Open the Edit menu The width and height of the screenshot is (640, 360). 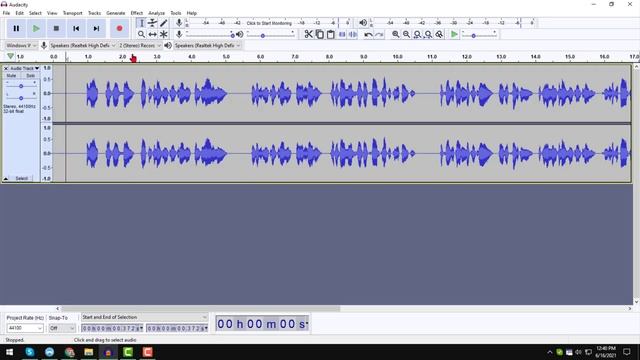(19, 13)
